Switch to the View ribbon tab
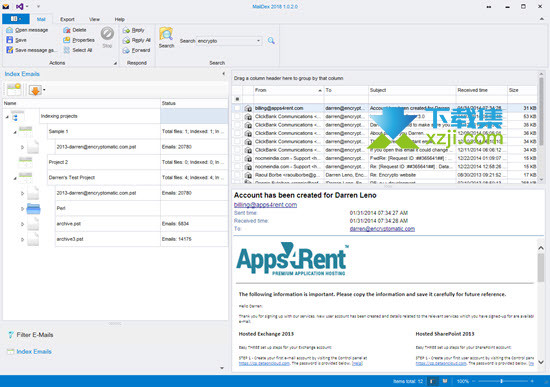Viewport: 550px width, 387px height. pos(94,19)
